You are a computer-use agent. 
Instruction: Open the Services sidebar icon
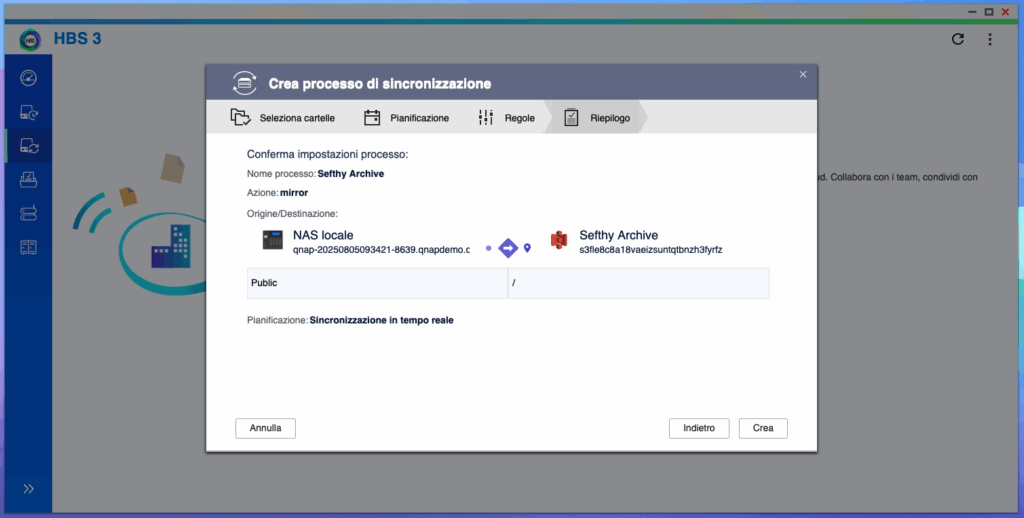point(28,247)
